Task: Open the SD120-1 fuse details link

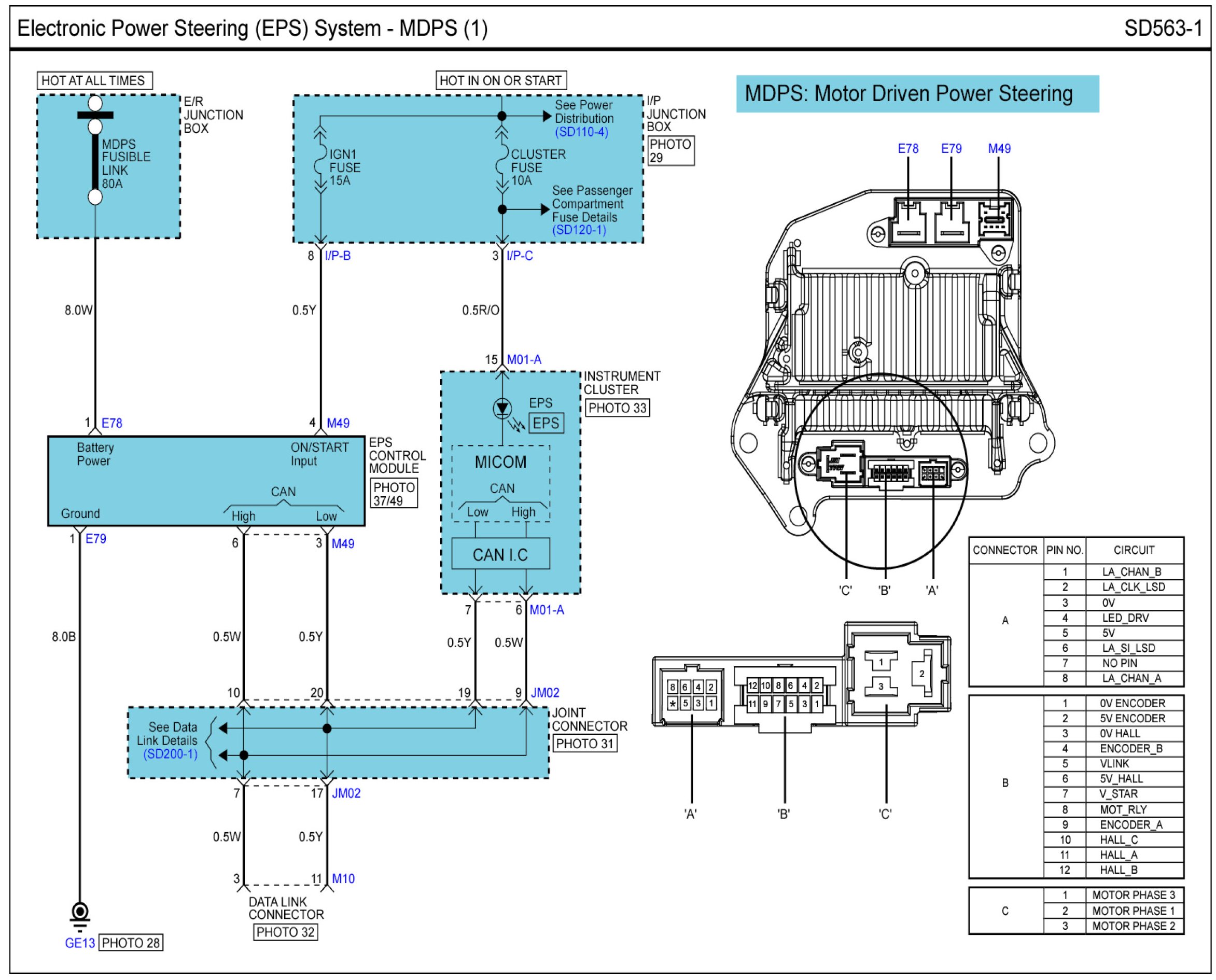Action: (579, 230)
